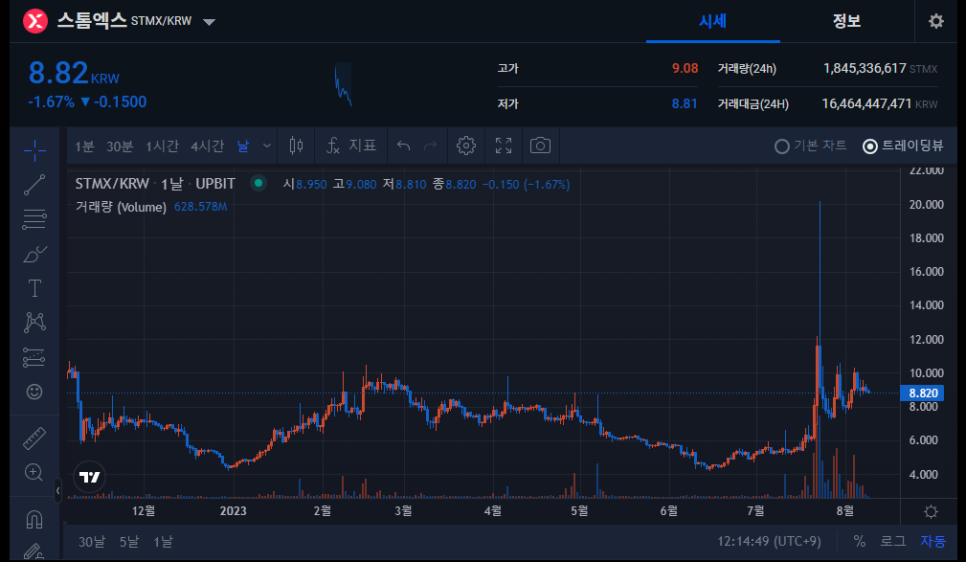Image resolution: width=966 pixels, height=562 pixels.
Task: Select the trend line drawing tool
Action: tap(34, 185)
